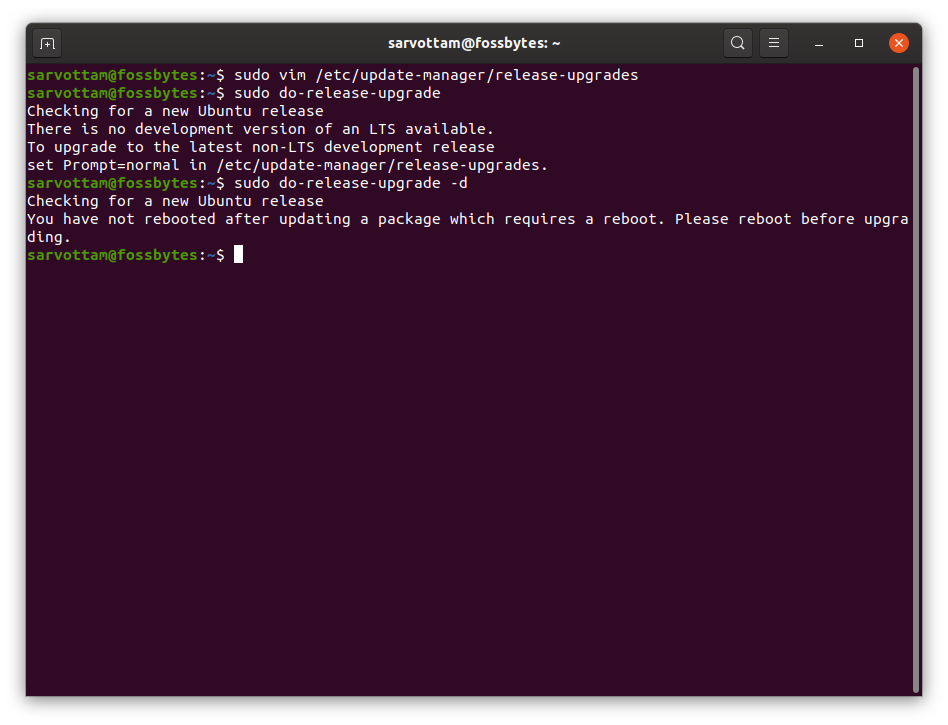Click the maximize window icon
The height and width of the screenshot is (725, 948).
[x=858, y=42]
